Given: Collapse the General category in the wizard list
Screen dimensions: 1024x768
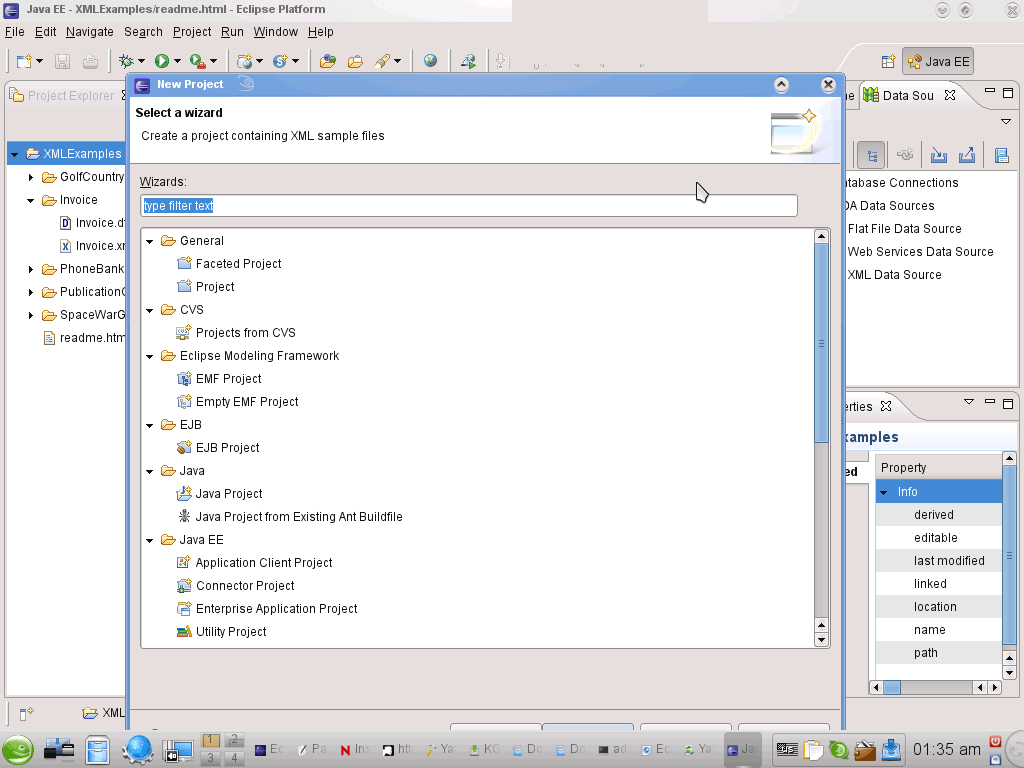Looking at the screenshot, I should point(149,240).
